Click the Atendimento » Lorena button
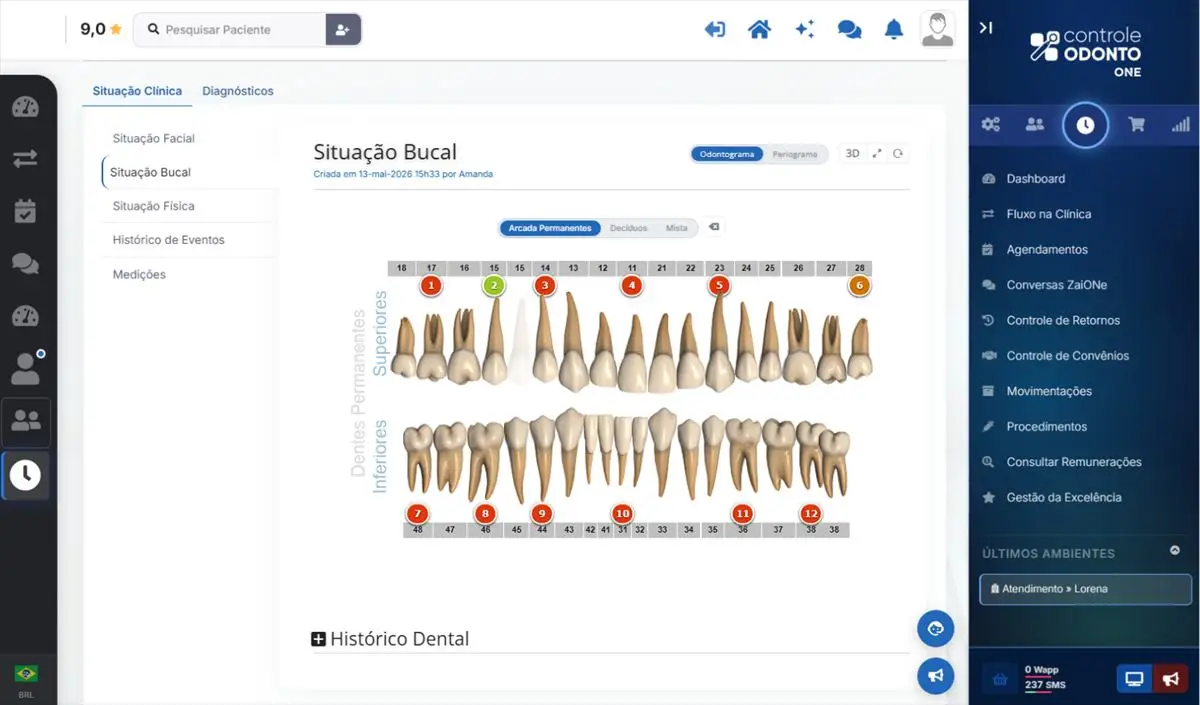Image resolution: width=1200 pixels, height=705 pixels. tap(1085, 589)
